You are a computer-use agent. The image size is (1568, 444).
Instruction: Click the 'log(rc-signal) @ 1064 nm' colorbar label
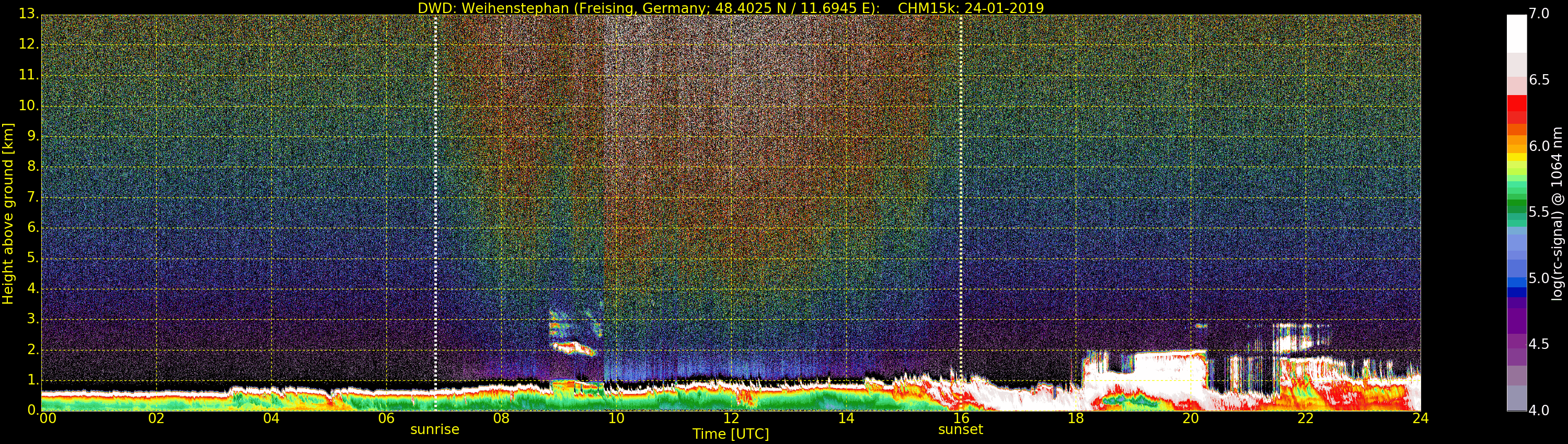(x=1557, y=213)
